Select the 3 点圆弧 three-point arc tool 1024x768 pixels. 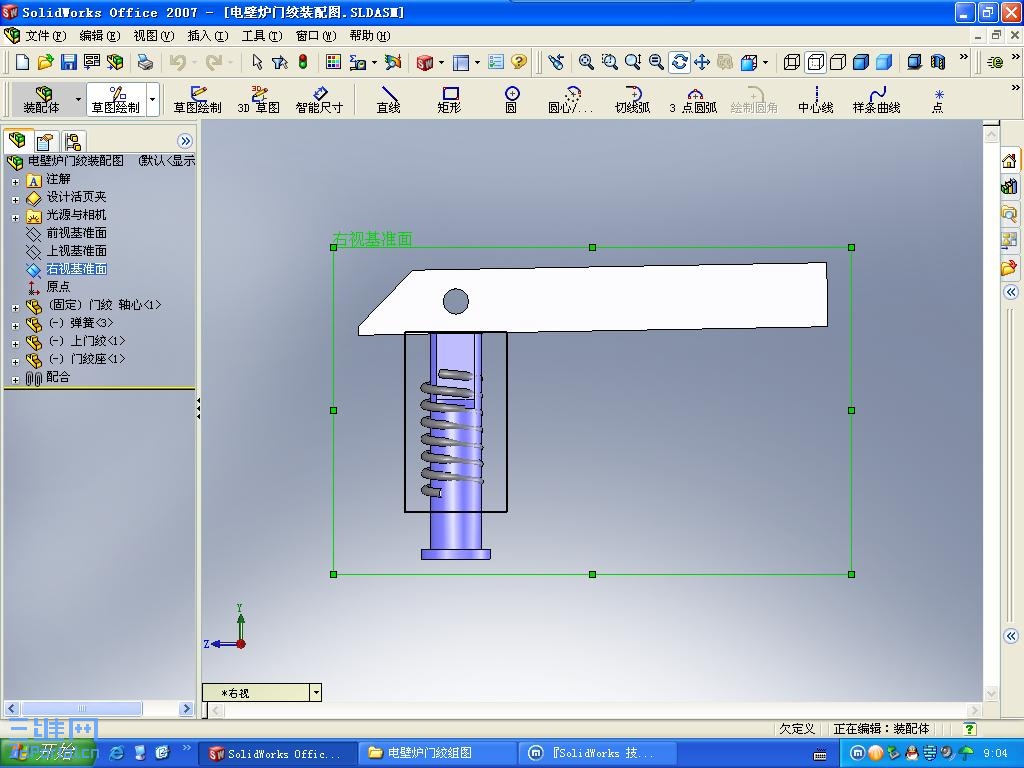pyautogui.click(x=693, y=100)
